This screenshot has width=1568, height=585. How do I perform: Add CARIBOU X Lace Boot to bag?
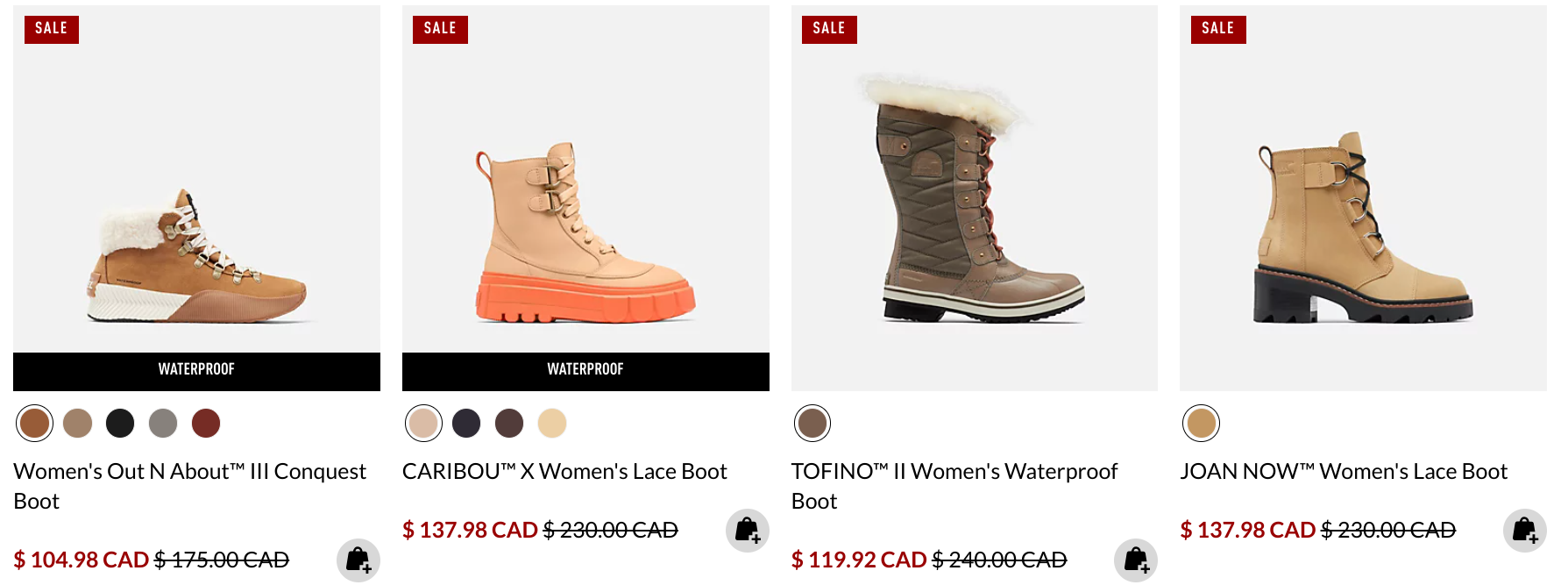tap(748, 531)
